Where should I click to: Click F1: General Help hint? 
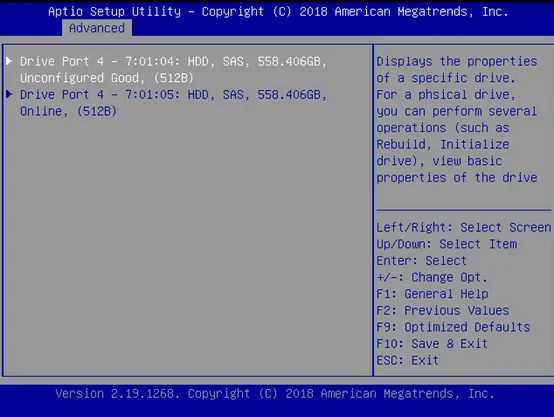tap(432, 294)
